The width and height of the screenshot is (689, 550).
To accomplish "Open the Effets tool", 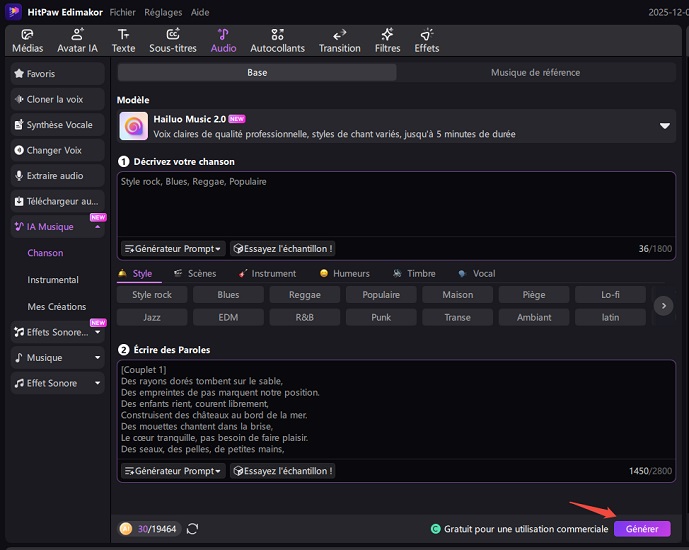I will pos(427,40).
